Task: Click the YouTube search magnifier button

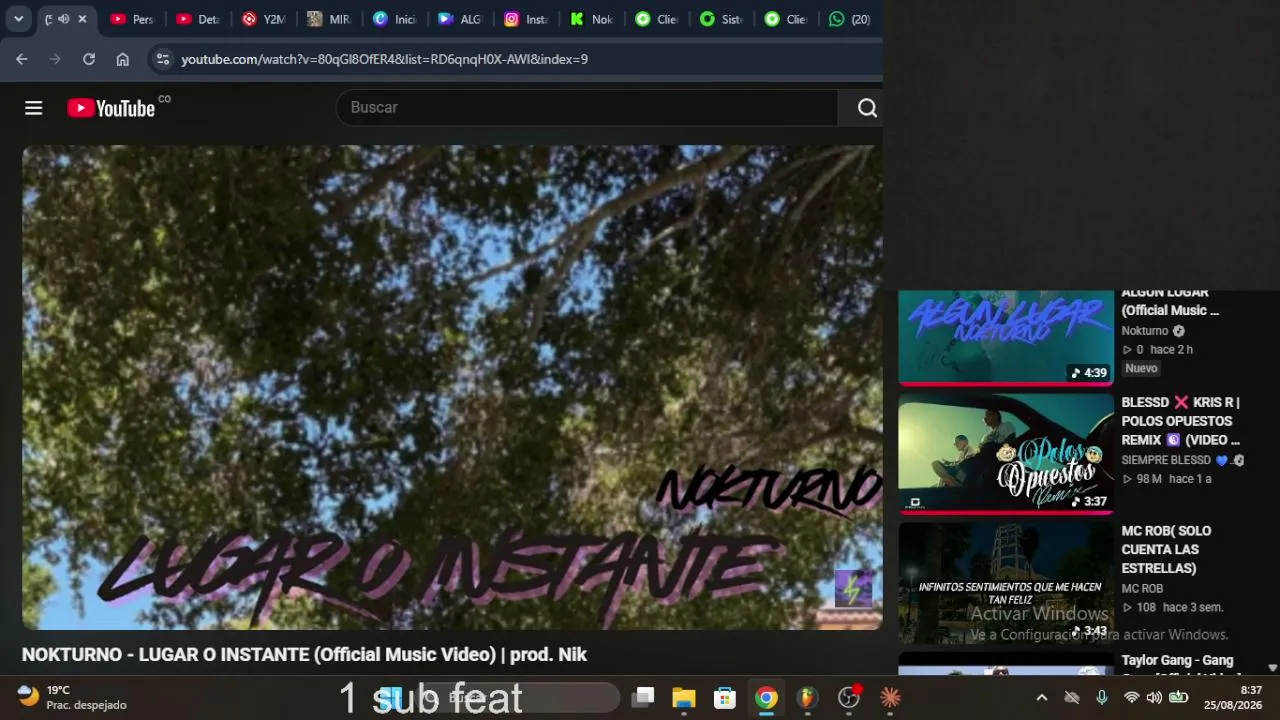Action: (x=867, y=108)
